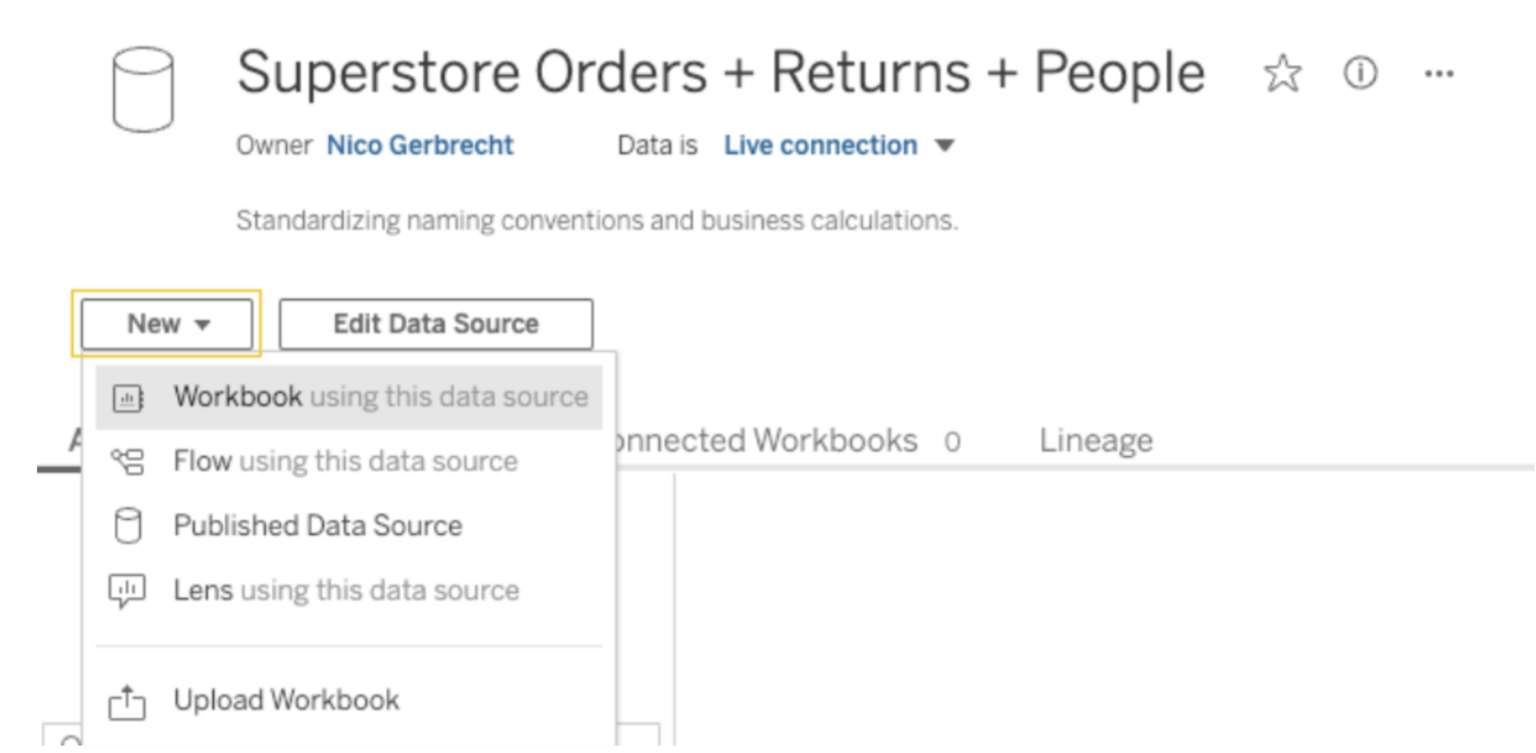The image size is (1536, 753).
Task: Open the Live connection dropdown
Action: click(838, 145)
